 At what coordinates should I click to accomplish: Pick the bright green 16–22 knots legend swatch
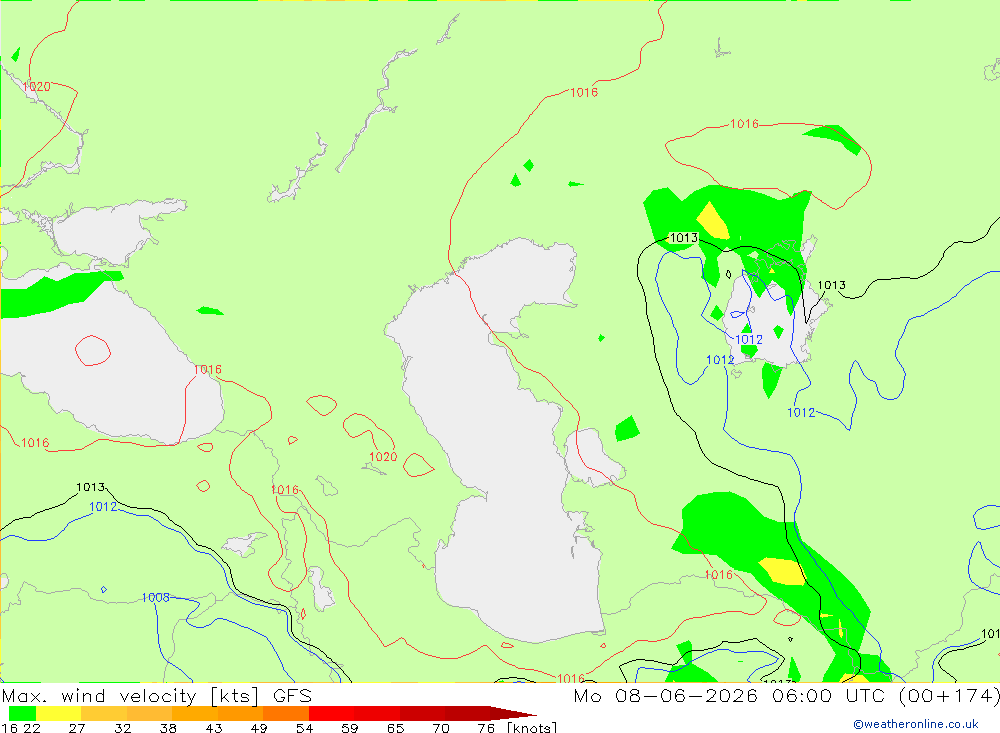coord(22,713)
